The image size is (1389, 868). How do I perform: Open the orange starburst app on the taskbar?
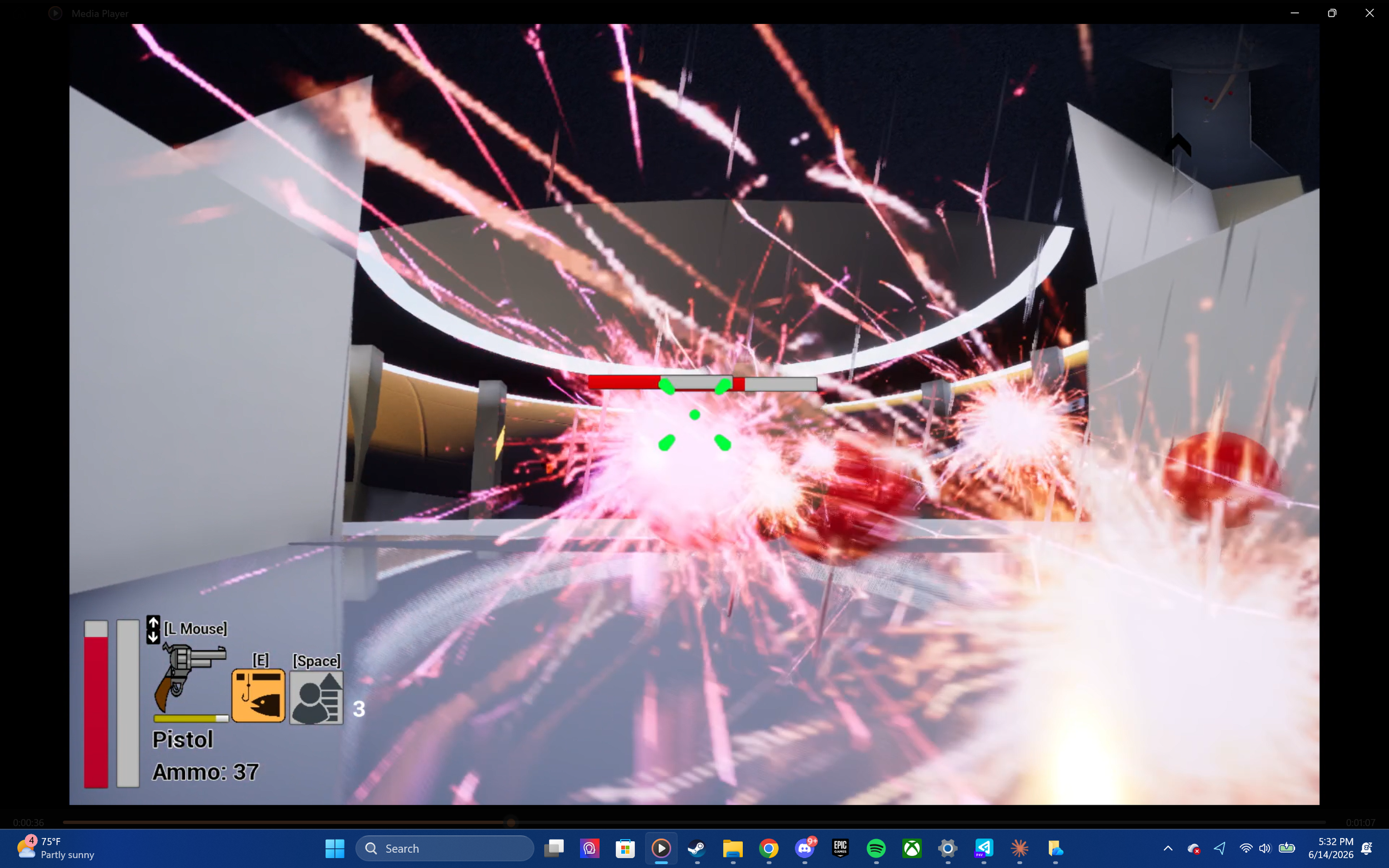click(1020, 848)
